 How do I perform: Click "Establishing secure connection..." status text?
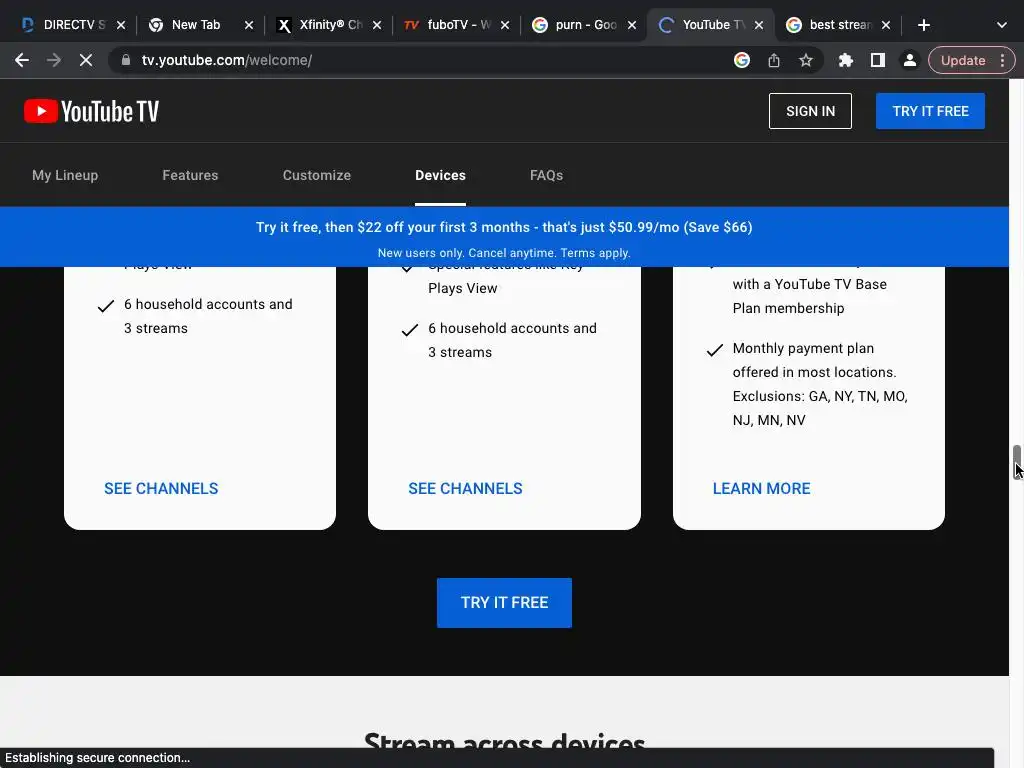pyautogui.click(x=97, y=758)
